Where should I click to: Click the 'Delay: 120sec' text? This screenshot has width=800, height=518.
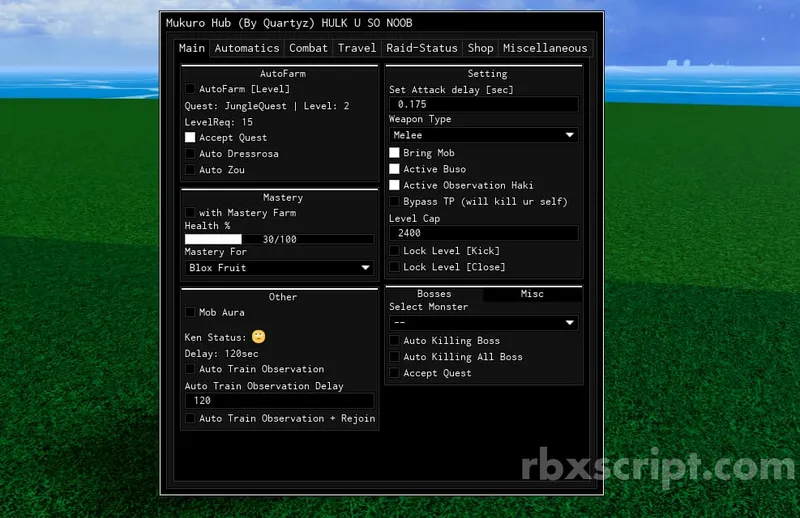(221, 354)
